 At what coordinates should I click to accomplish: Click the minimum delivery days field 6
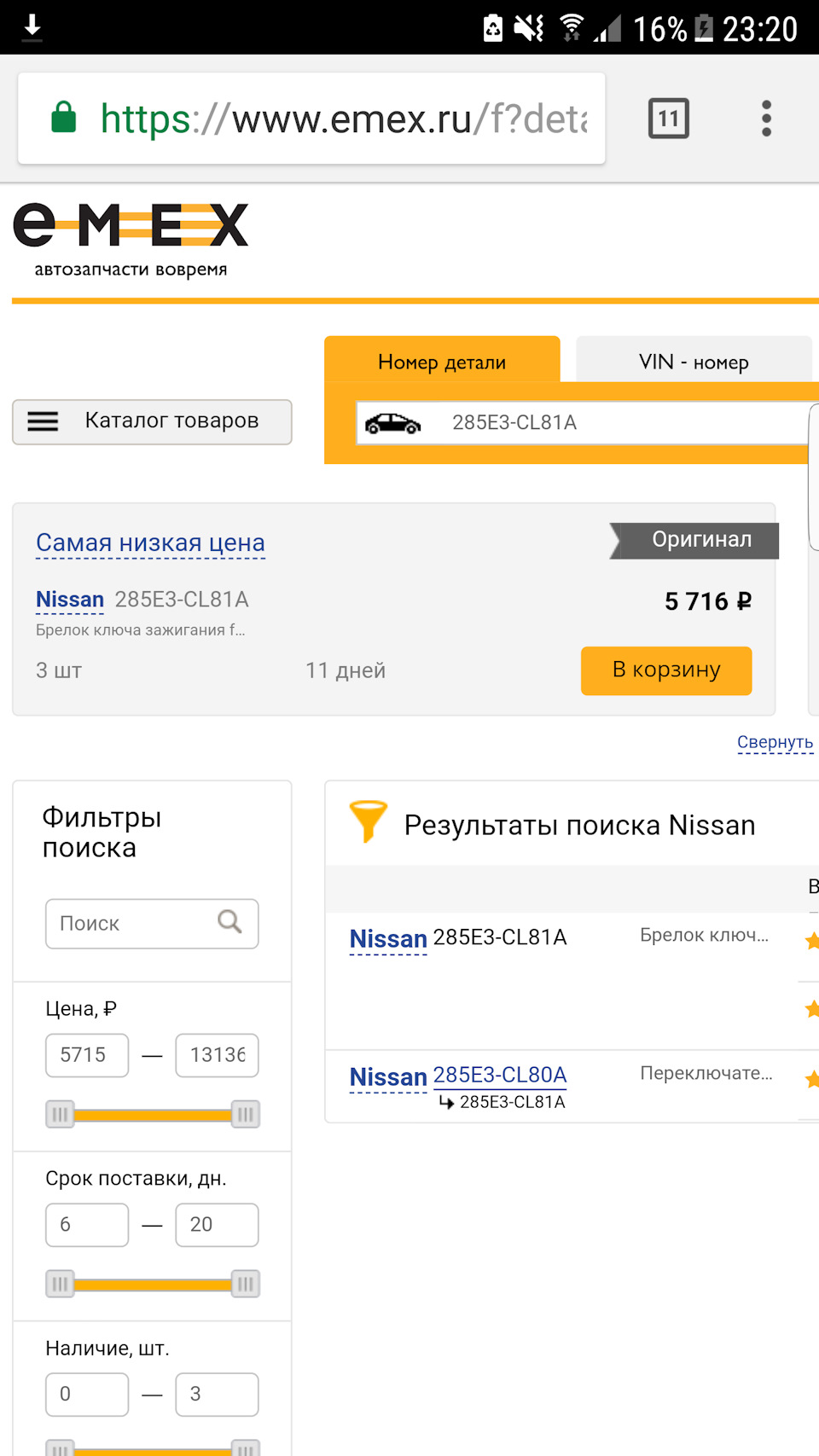(x=87, y=1225)
